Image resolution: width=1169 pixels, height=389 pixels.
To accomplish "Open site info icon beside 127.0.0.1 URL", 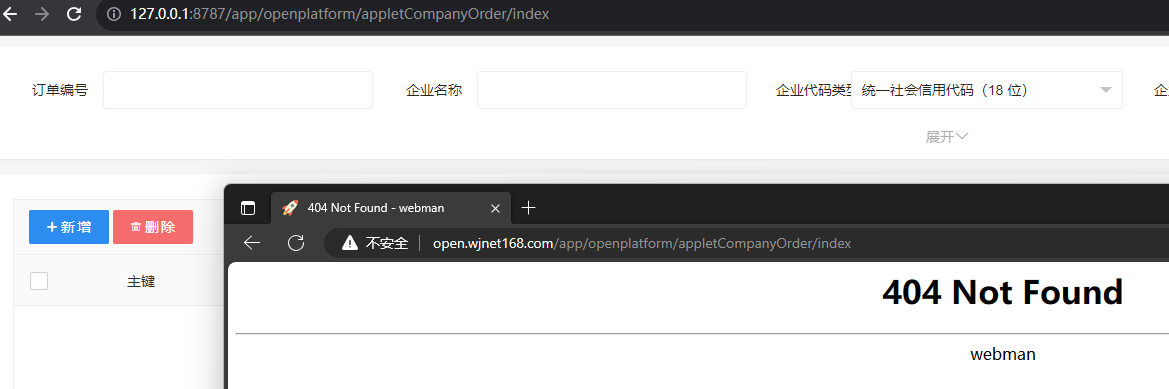I will [x=114, y=13].
